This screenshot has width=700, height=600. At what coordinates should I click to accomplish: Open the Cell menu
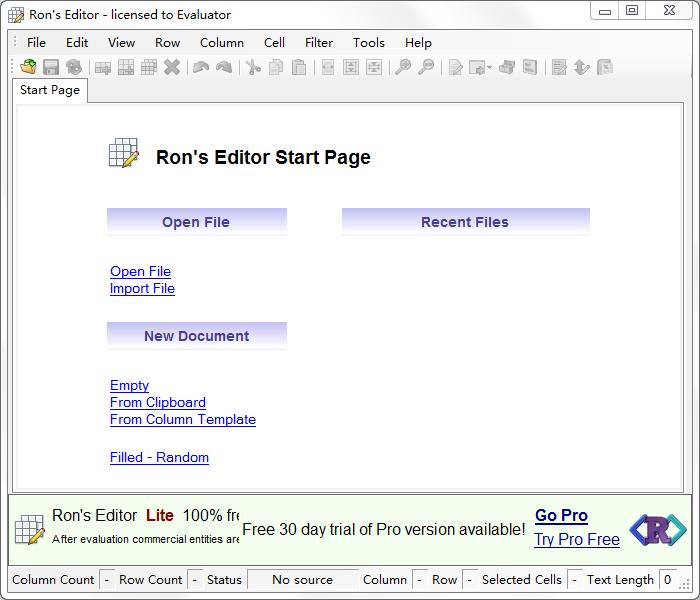pos(274,42)
